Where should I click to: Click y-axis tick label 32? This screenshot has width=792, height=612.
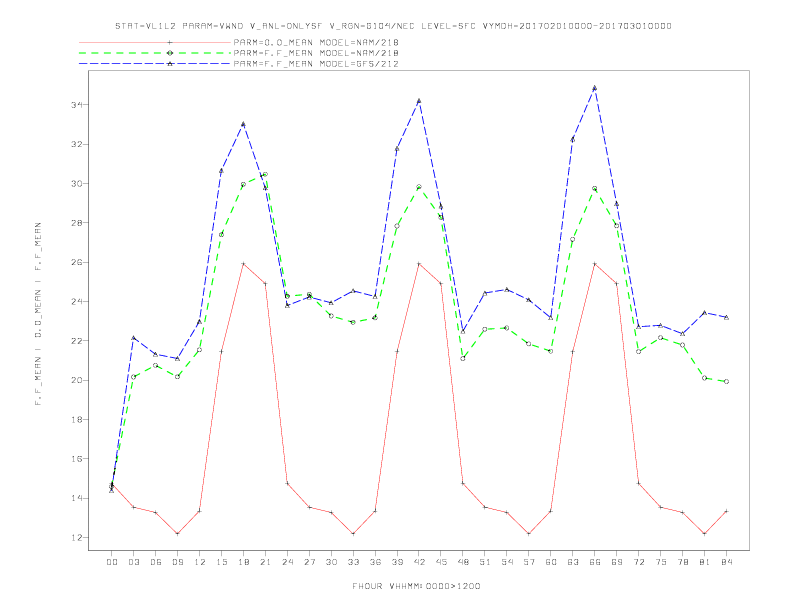[x=77, y=144]
